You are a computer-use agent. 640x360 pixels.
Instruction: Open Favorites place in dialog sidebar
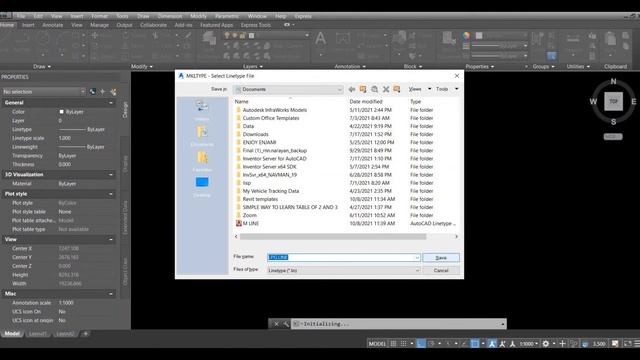pos(202,161)
